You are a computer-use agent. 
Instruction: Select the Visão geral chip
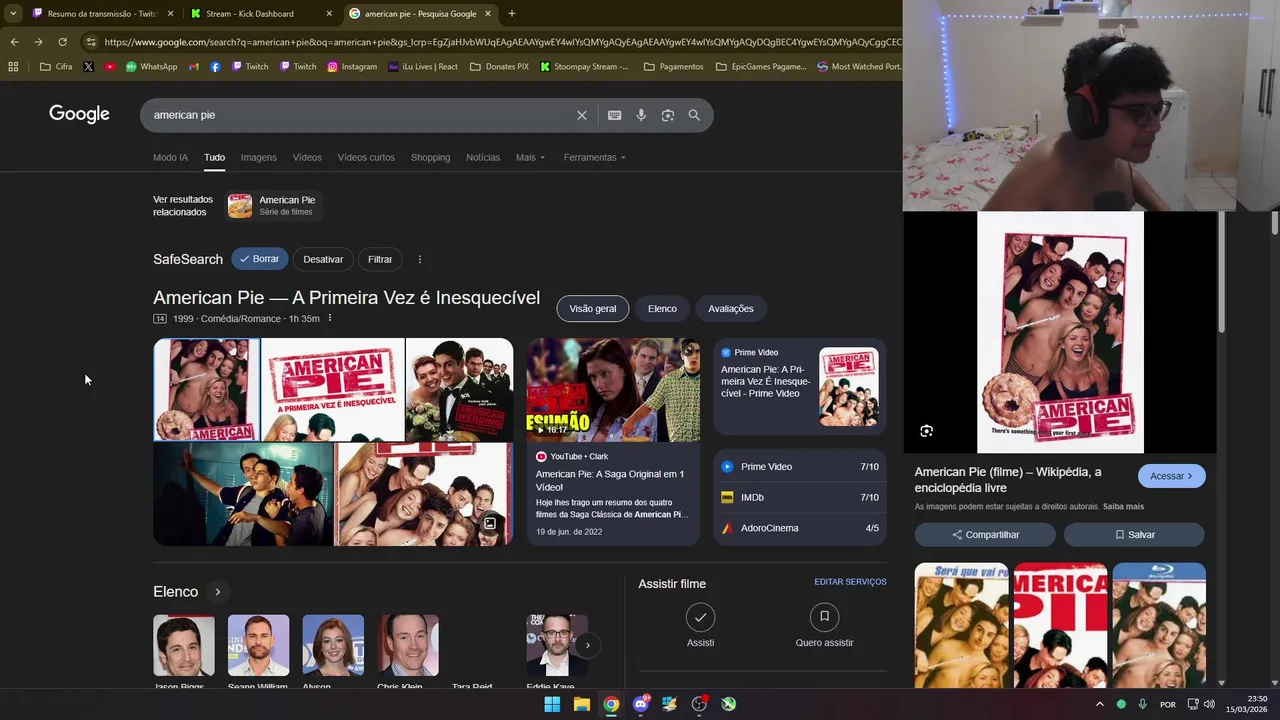(x=593, y=309)
